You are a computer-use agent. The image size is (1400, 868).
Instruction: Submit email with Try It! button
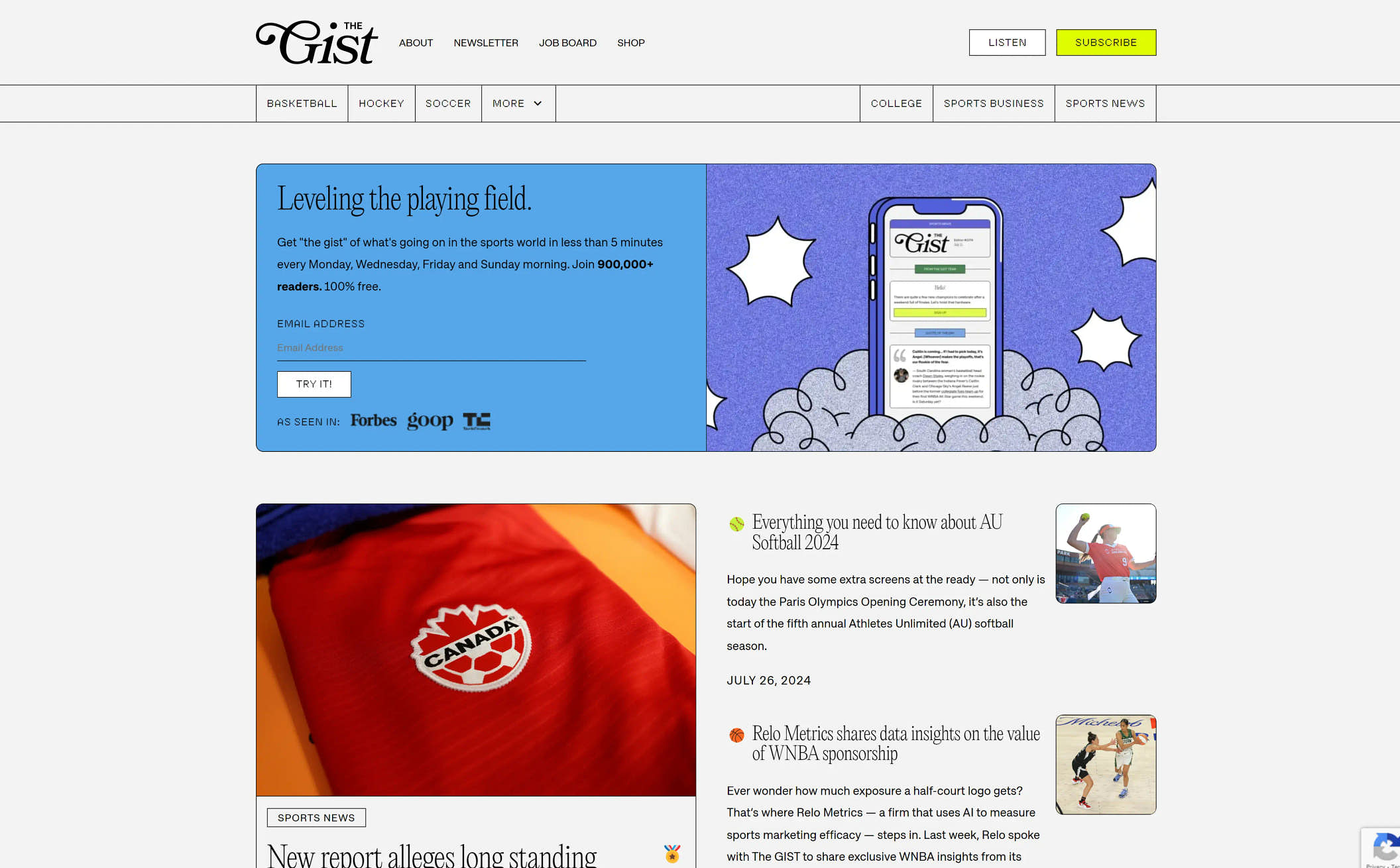coord(314,384)
